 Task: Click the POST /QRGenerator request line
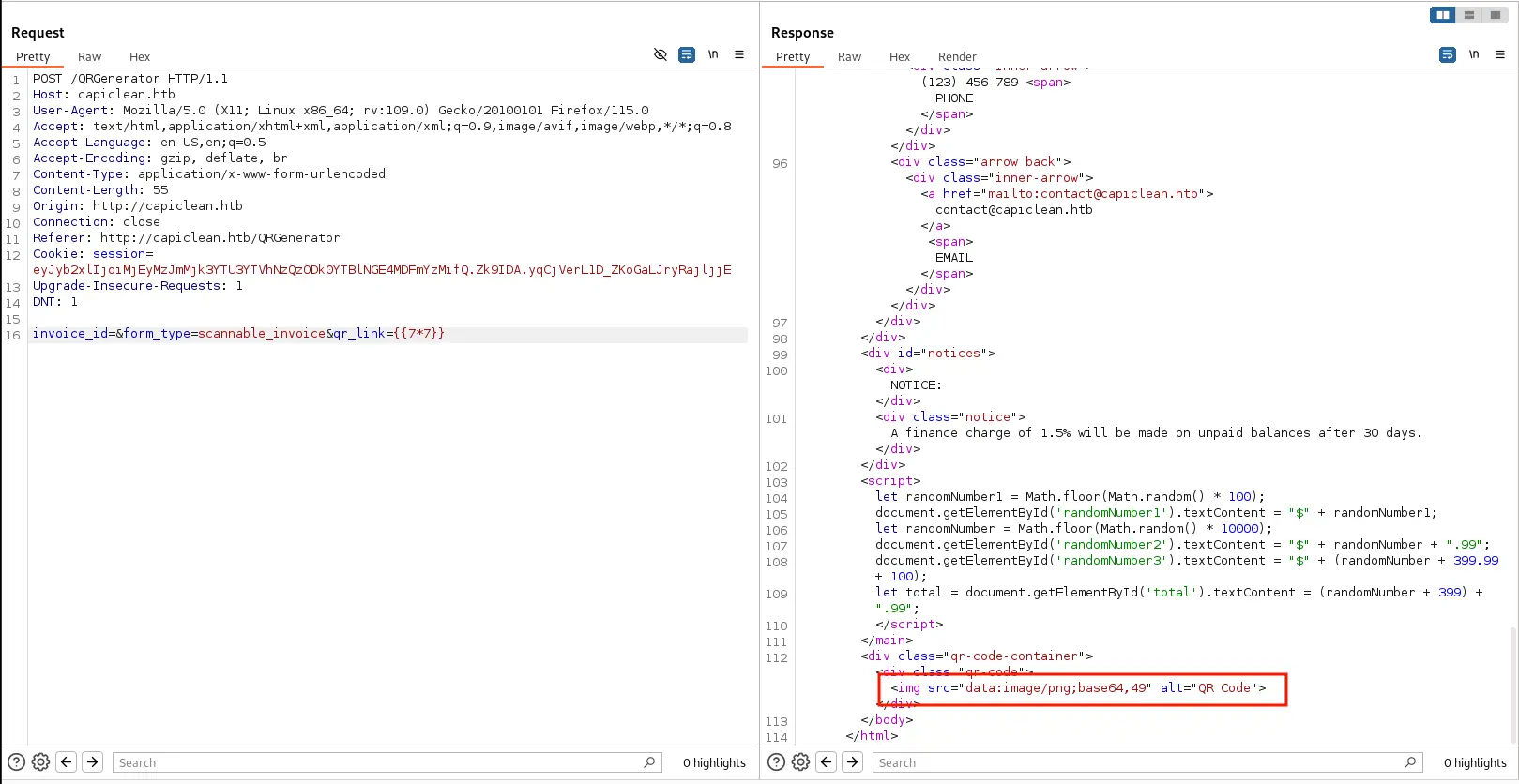(130, 79)
